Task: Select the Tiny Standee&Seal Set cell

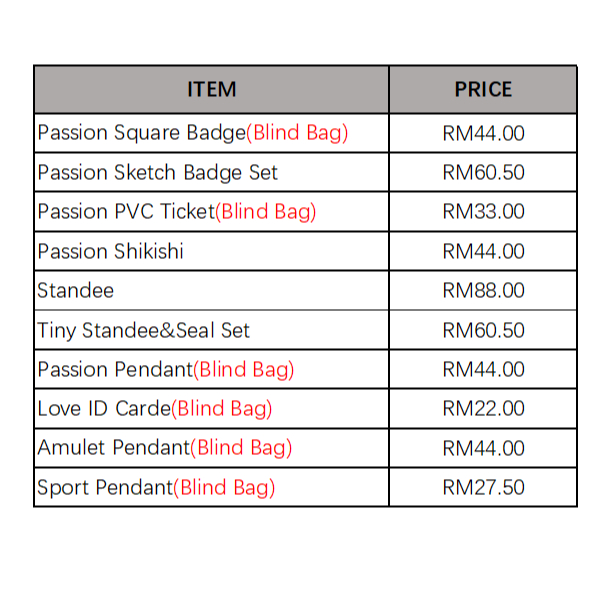Action: (x=144, y=330)
